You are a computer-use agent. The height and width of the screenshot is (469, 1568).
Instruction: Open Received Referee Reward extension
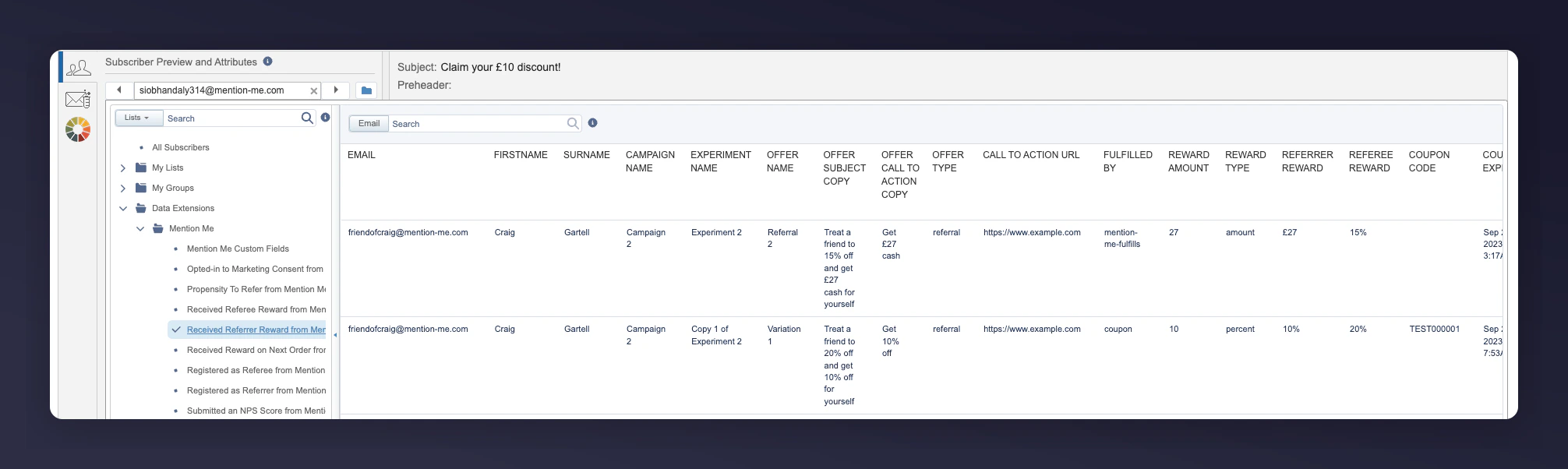click(x=256, y=309)
